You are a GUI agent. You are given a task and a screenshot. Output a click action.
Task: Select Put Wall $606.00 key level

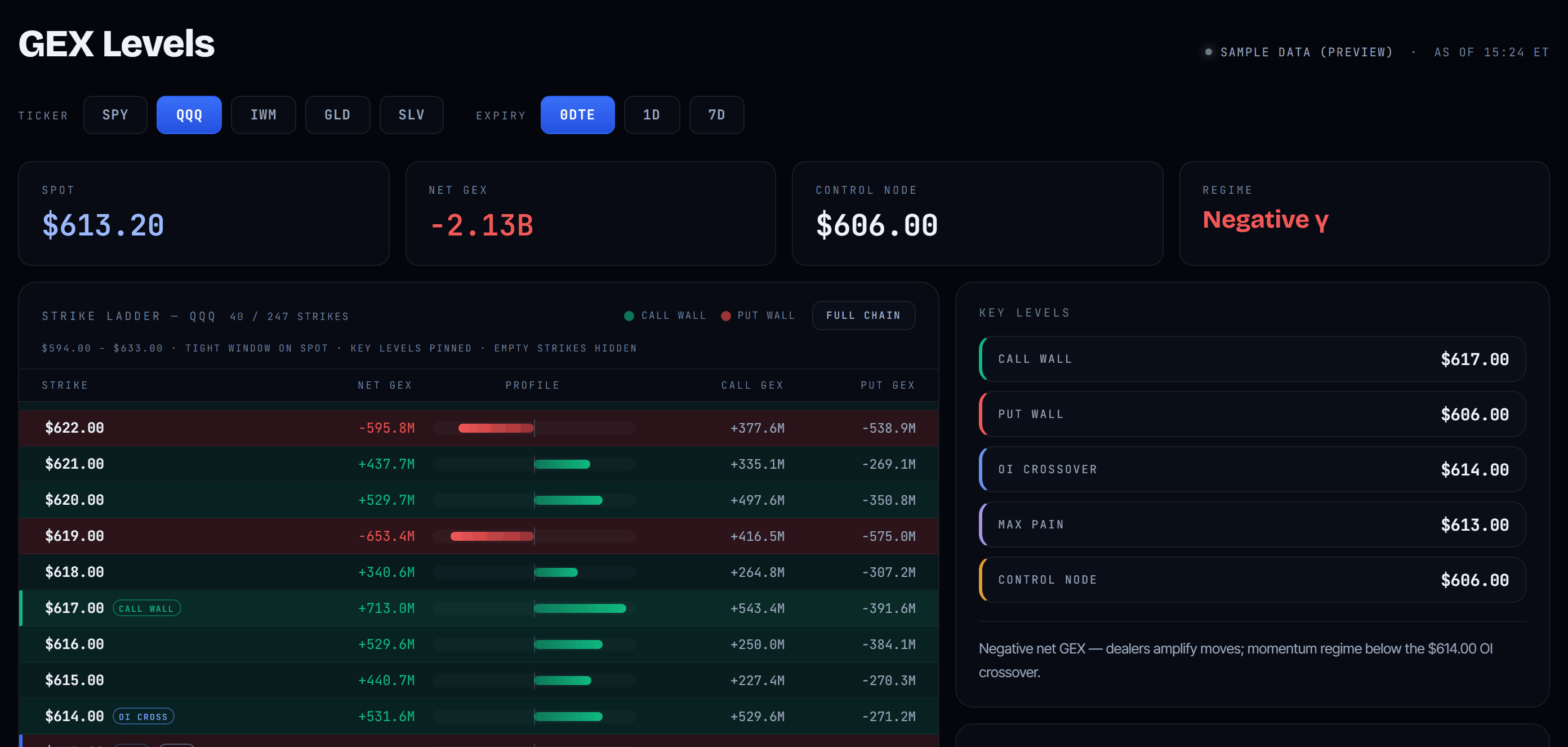click(1252, 414)
